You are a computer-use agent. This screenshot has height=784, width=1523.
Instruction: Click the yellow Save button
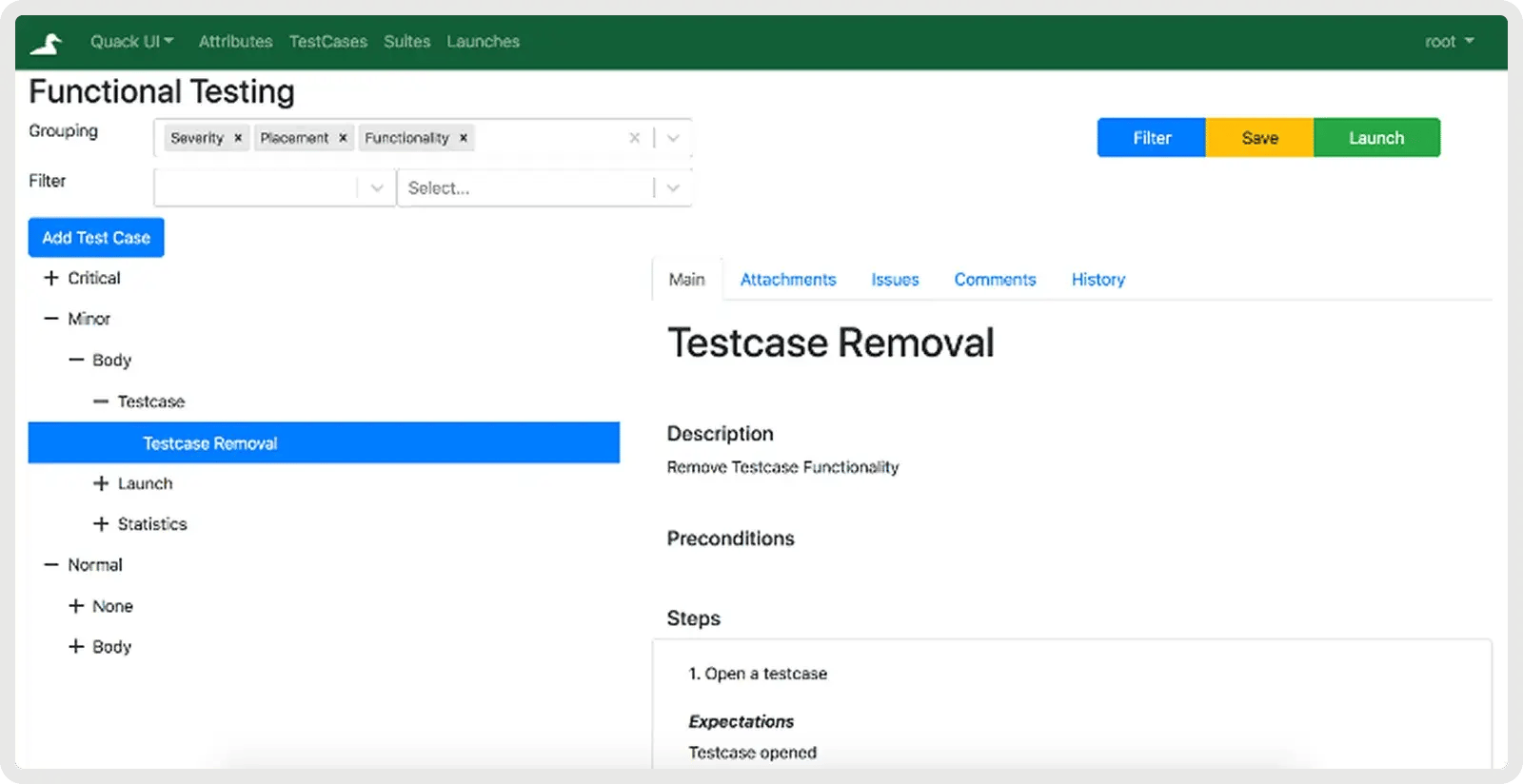click(1259, 138)
